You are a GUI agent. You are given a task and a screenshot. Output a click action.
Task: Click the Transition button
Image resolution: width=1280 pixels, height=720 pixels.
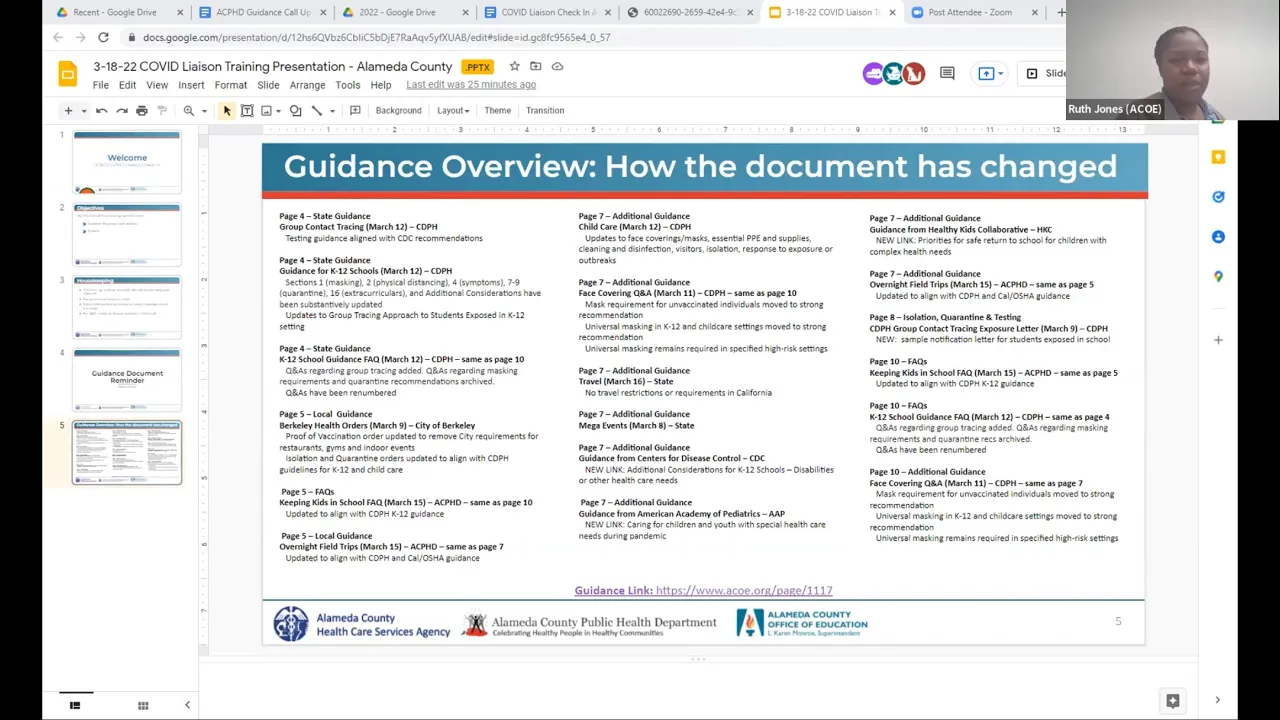pyautogui.click(x=545, y=111)
